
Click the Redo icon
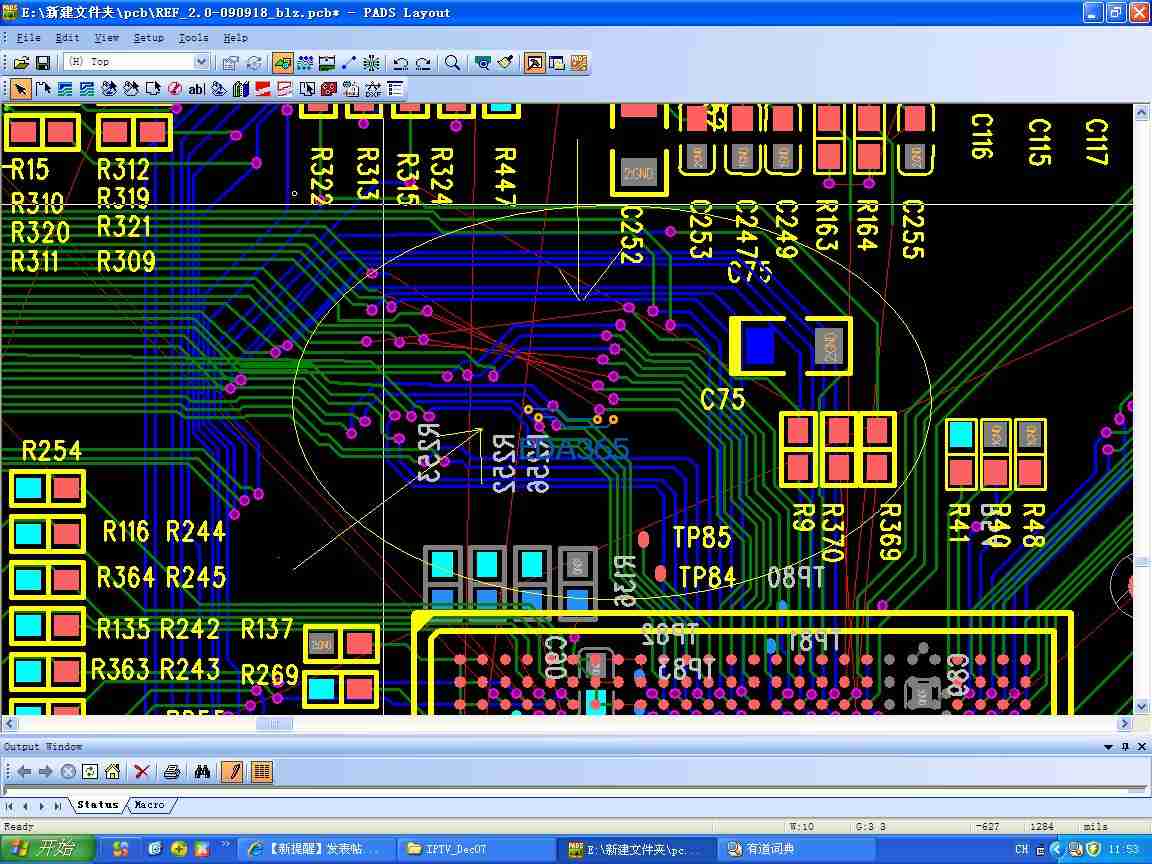(423, 63)
